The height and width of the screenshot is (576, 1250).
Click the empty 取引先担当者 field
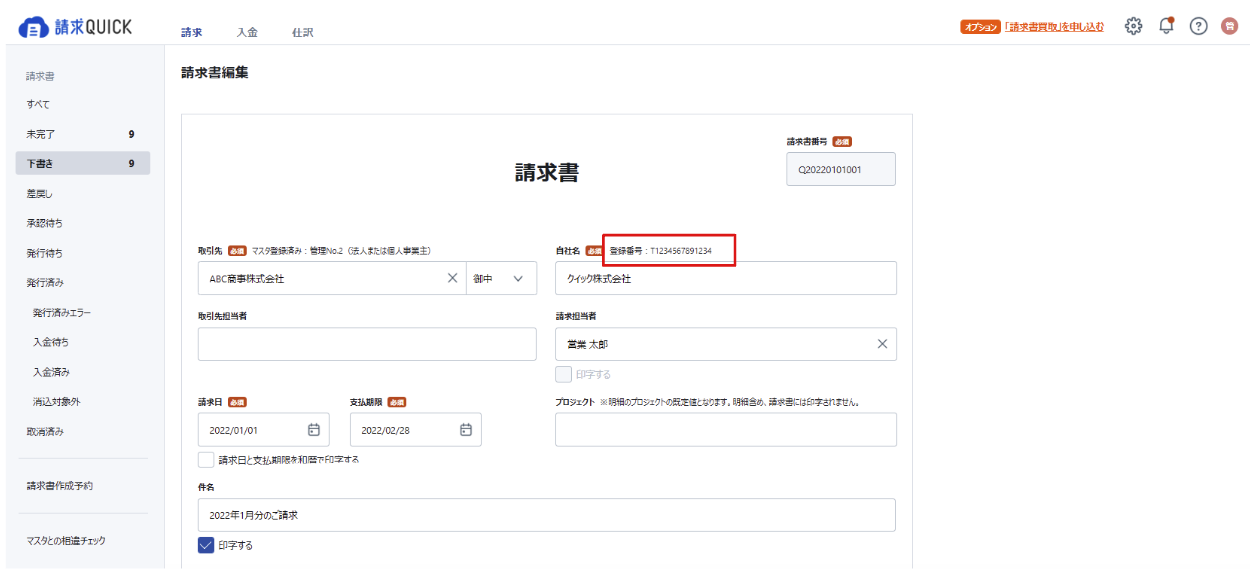pos(367,344)
